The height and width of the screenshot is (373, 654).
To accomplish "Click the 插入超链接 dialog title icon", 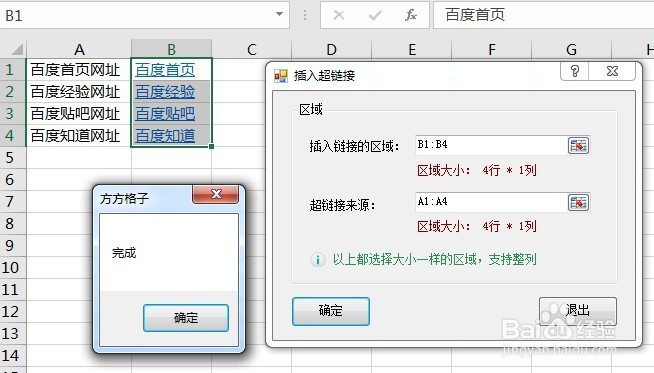I will tap(281, 76).
